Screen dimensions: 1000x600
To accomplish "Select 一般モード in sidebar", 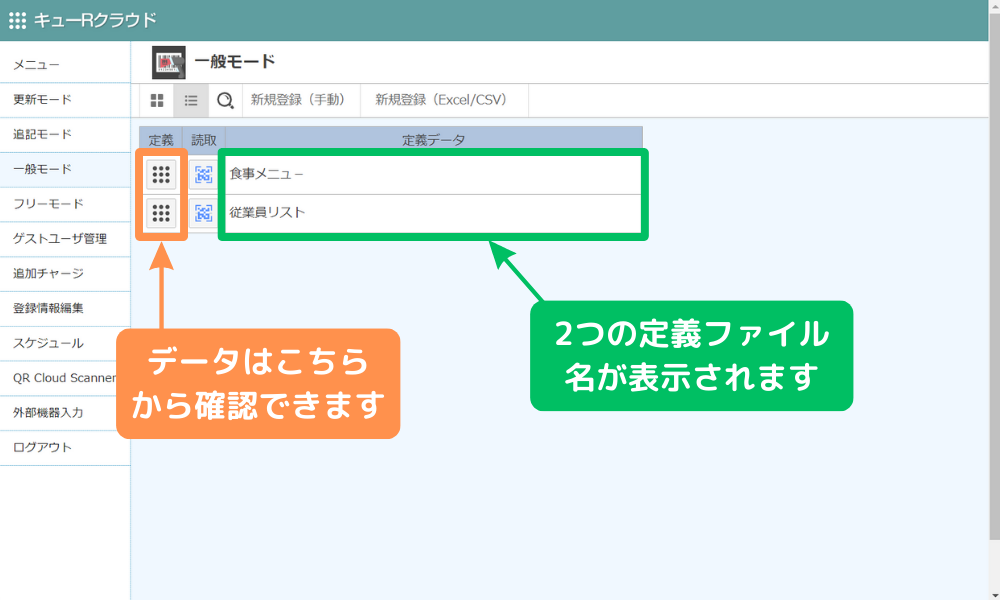I will coord(65,170).
